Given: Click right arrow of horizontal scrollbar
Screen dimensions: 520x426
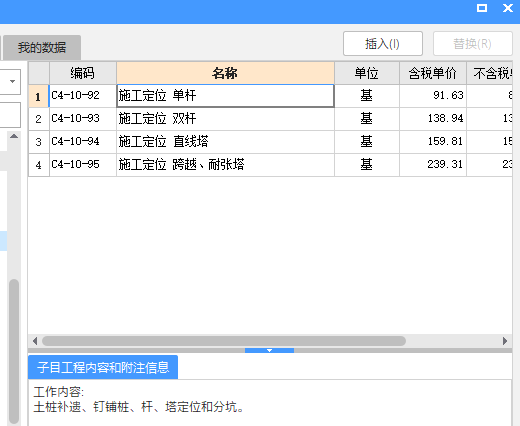Looking at the screenshot, I should [x=505, y=341].
